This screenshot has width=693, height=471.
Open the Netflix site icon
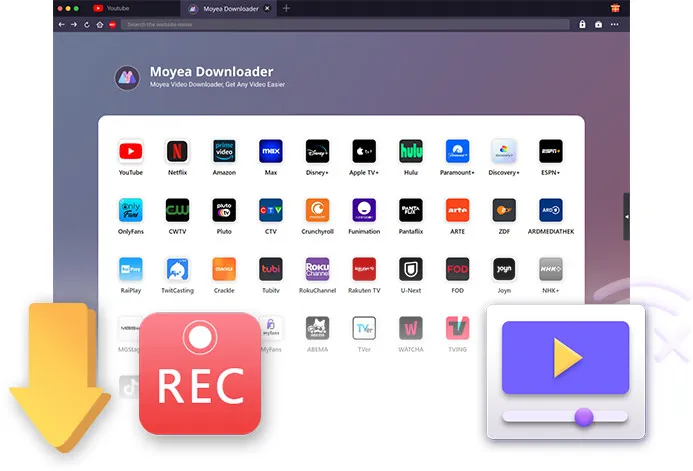pos(177,152)
